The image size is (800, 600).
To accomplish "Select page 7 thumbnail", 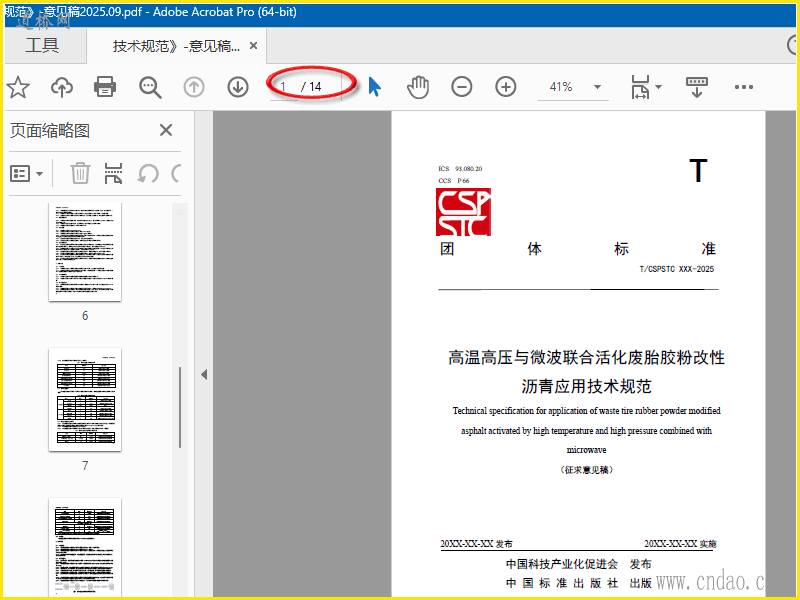I will coord(85,399).
